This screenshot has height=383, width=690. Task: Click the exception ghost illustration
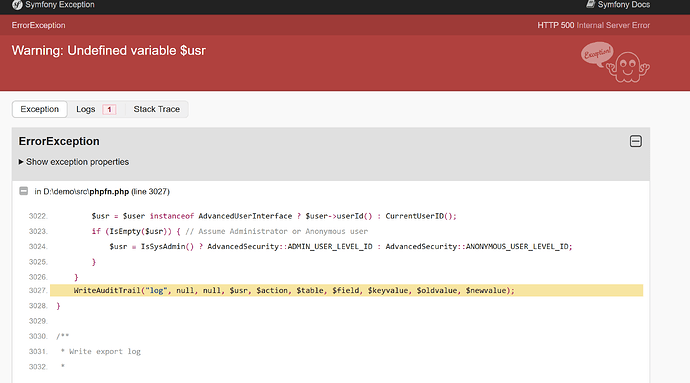(x=615, y=62)
